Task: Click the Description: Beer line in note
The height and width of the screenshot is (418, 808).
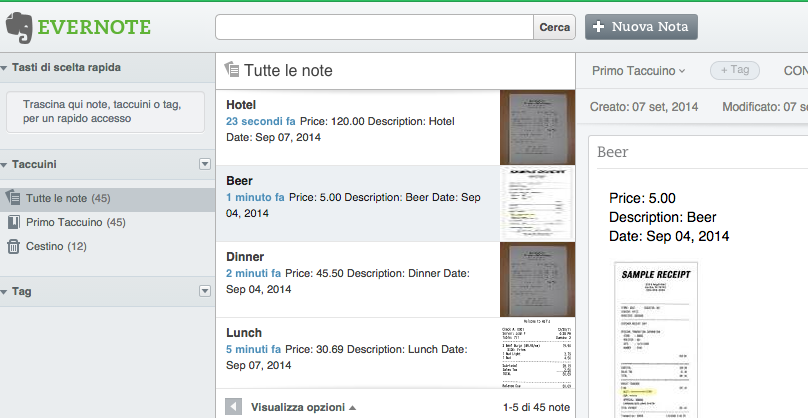Action: point(663,217)
